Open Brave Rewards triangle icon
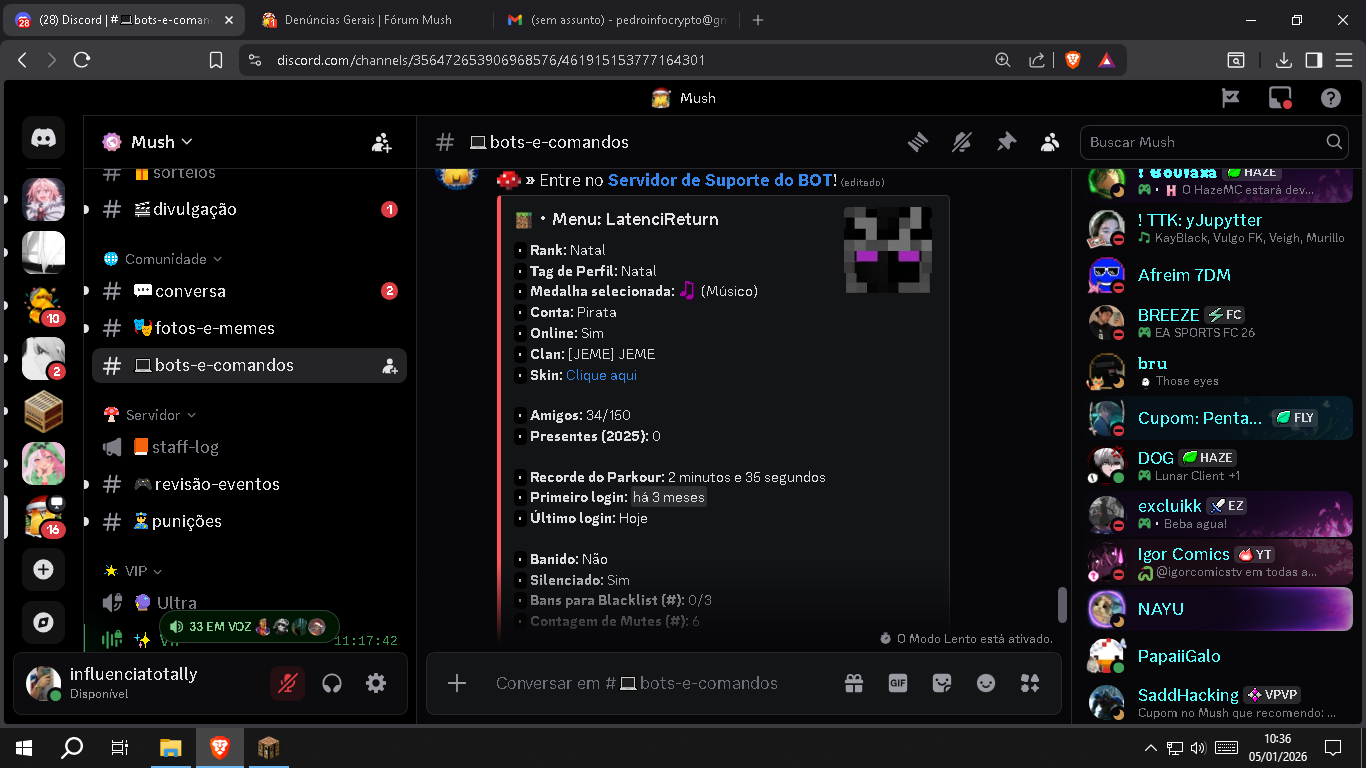The height and width of the screenshot is (768, 1366). (1107, 60)
